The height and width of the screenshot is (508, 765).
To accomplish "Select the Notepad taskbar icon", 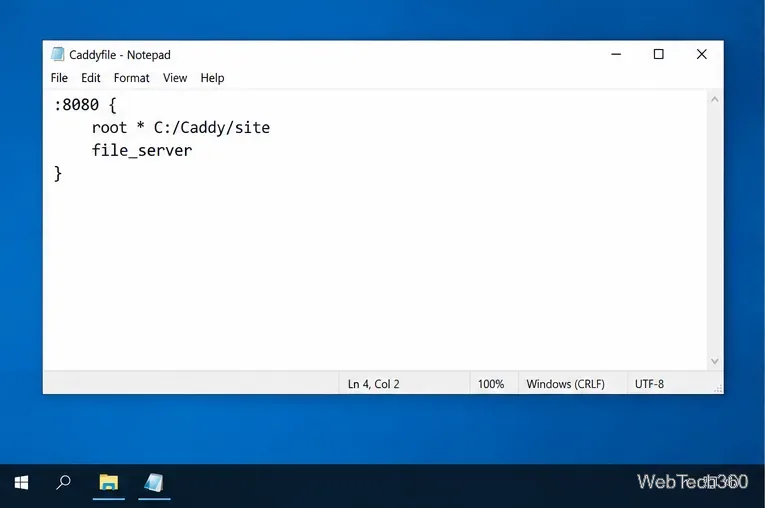I will point(154,483).
